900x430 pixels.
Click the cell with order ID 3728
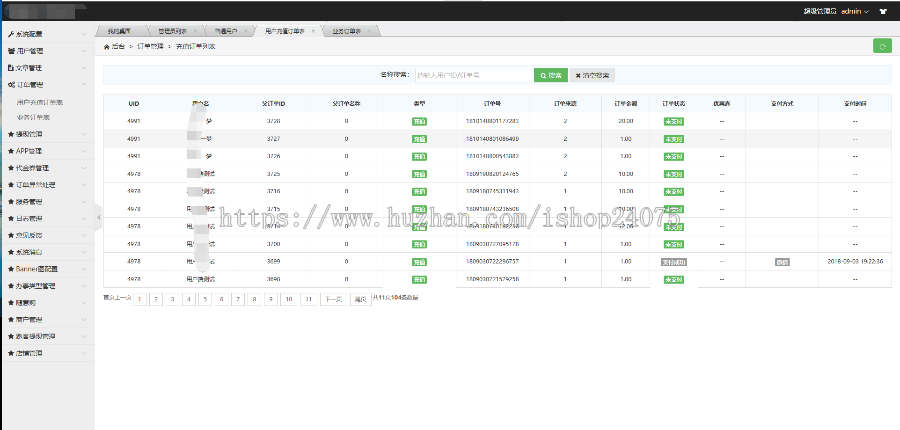273,121
